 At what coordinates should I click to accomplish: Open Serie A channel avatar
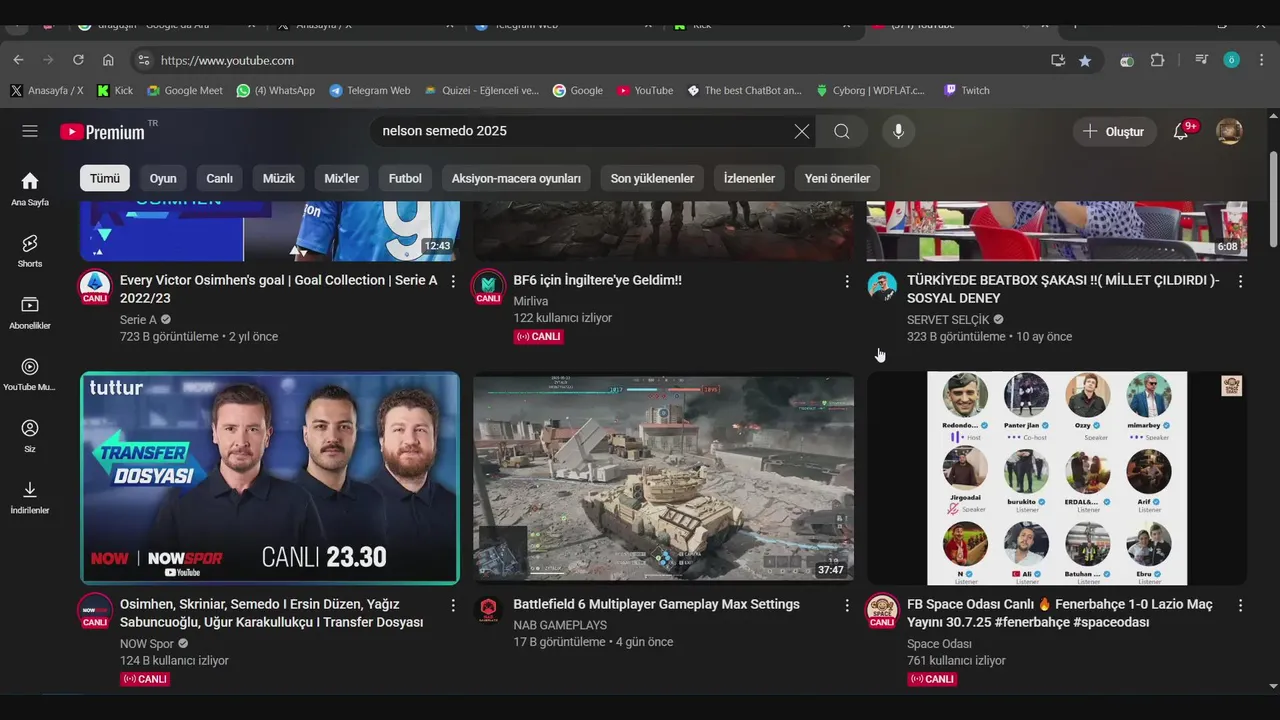coord(95,288)
